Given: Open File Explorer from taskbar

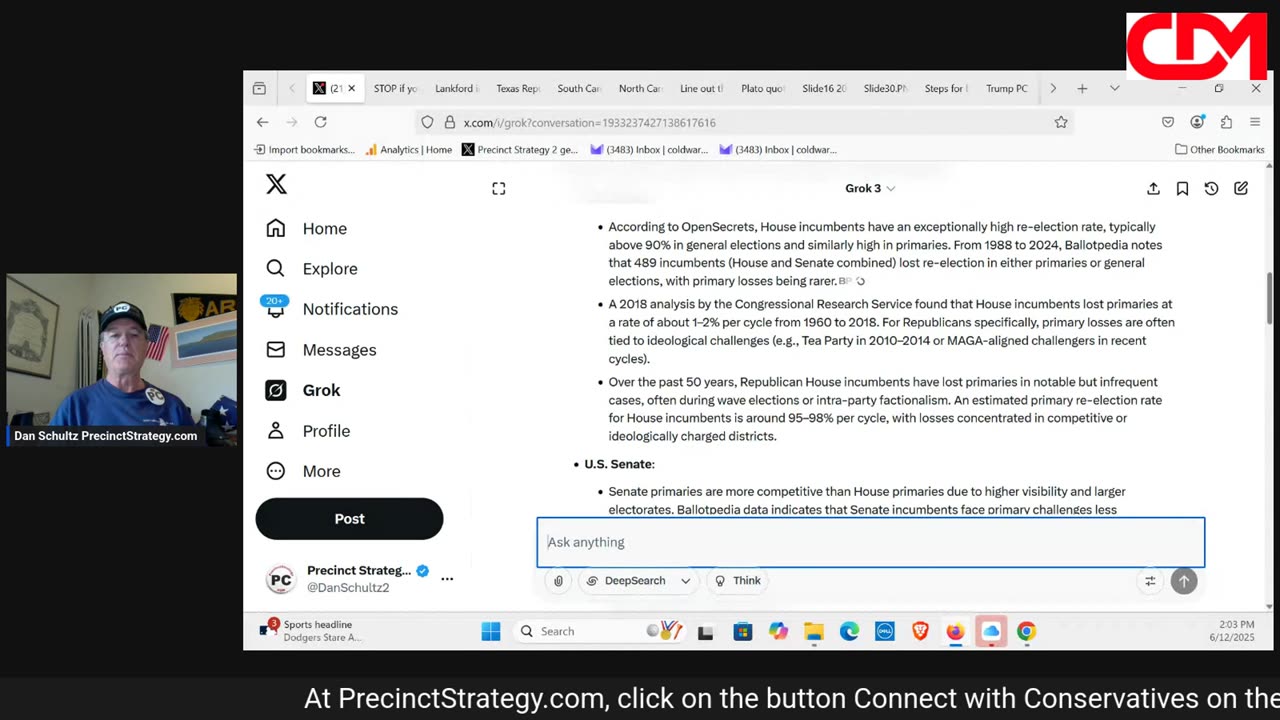Looking at the screenshot, I should (814, 631).
